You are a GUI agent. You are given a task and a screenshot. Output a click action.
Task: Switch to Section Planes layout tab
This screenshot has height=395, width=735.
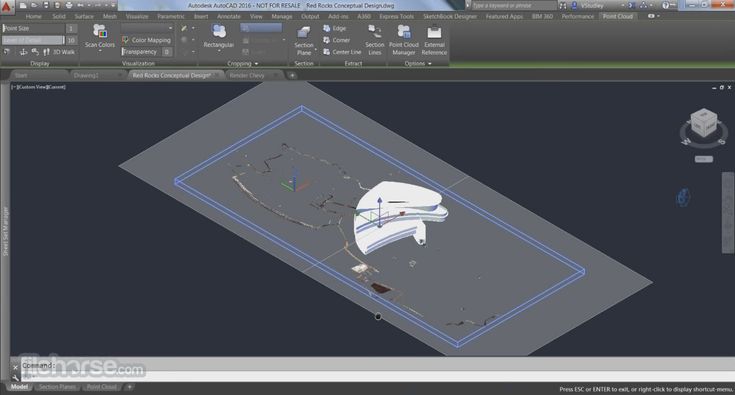coord(57,387)
